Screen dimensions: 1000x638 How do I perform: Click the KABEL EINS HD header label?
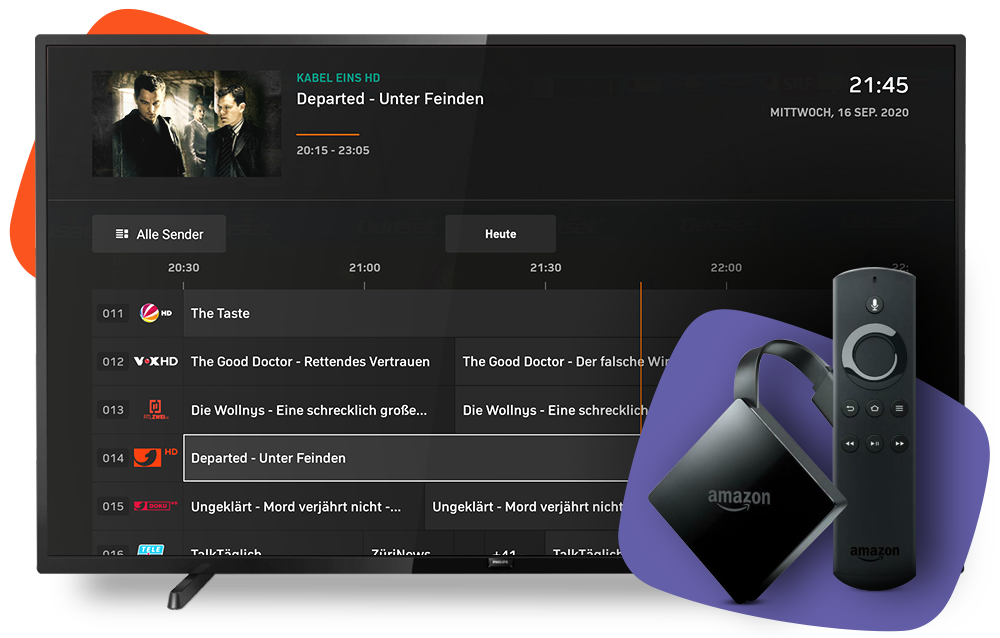point(338,78)
